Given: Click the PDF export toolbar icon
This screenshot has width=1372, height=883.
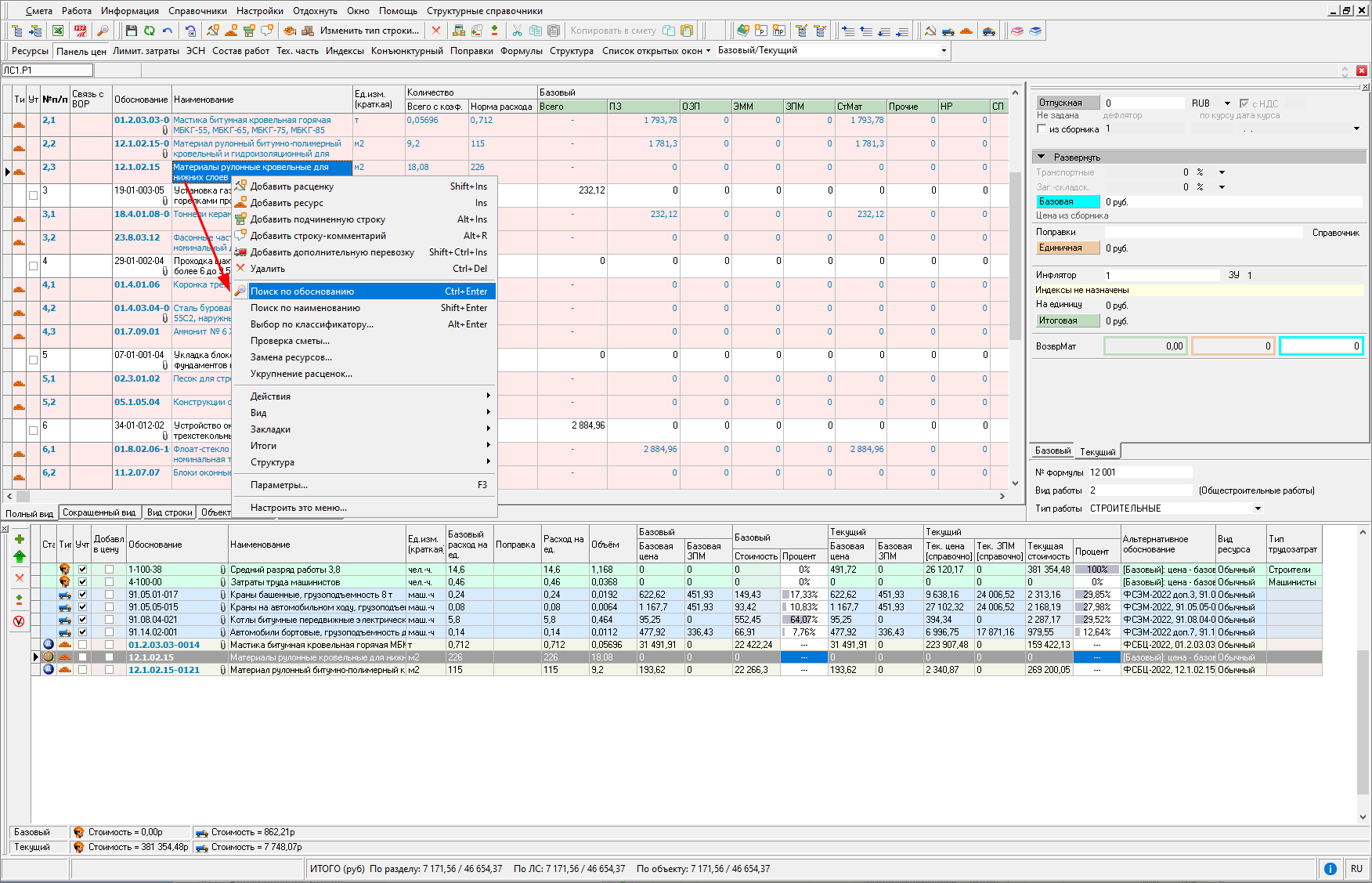Looking at the screenshot, I should click(80, 31).
